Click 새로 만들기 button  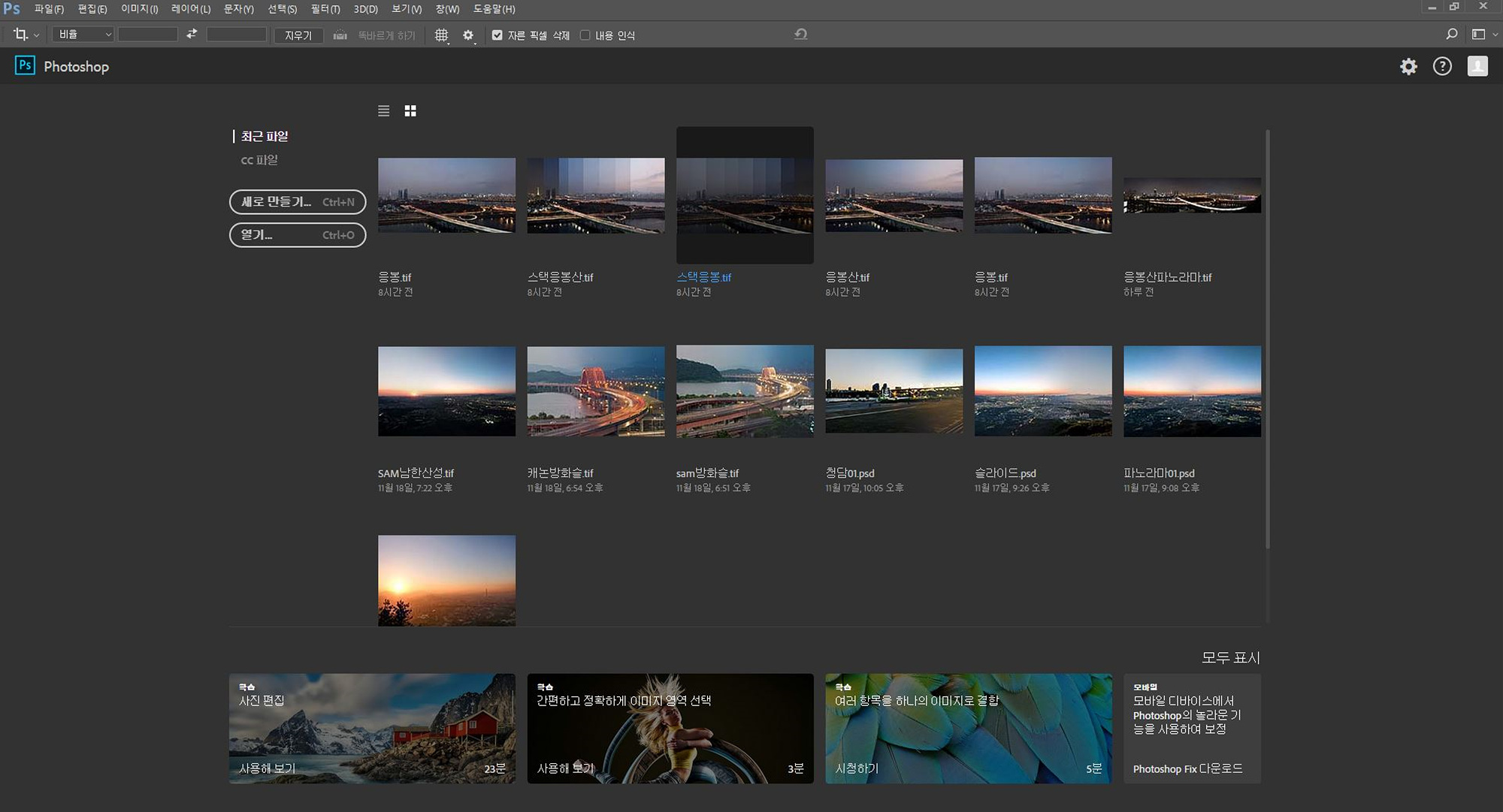click(x=297, y=202)
